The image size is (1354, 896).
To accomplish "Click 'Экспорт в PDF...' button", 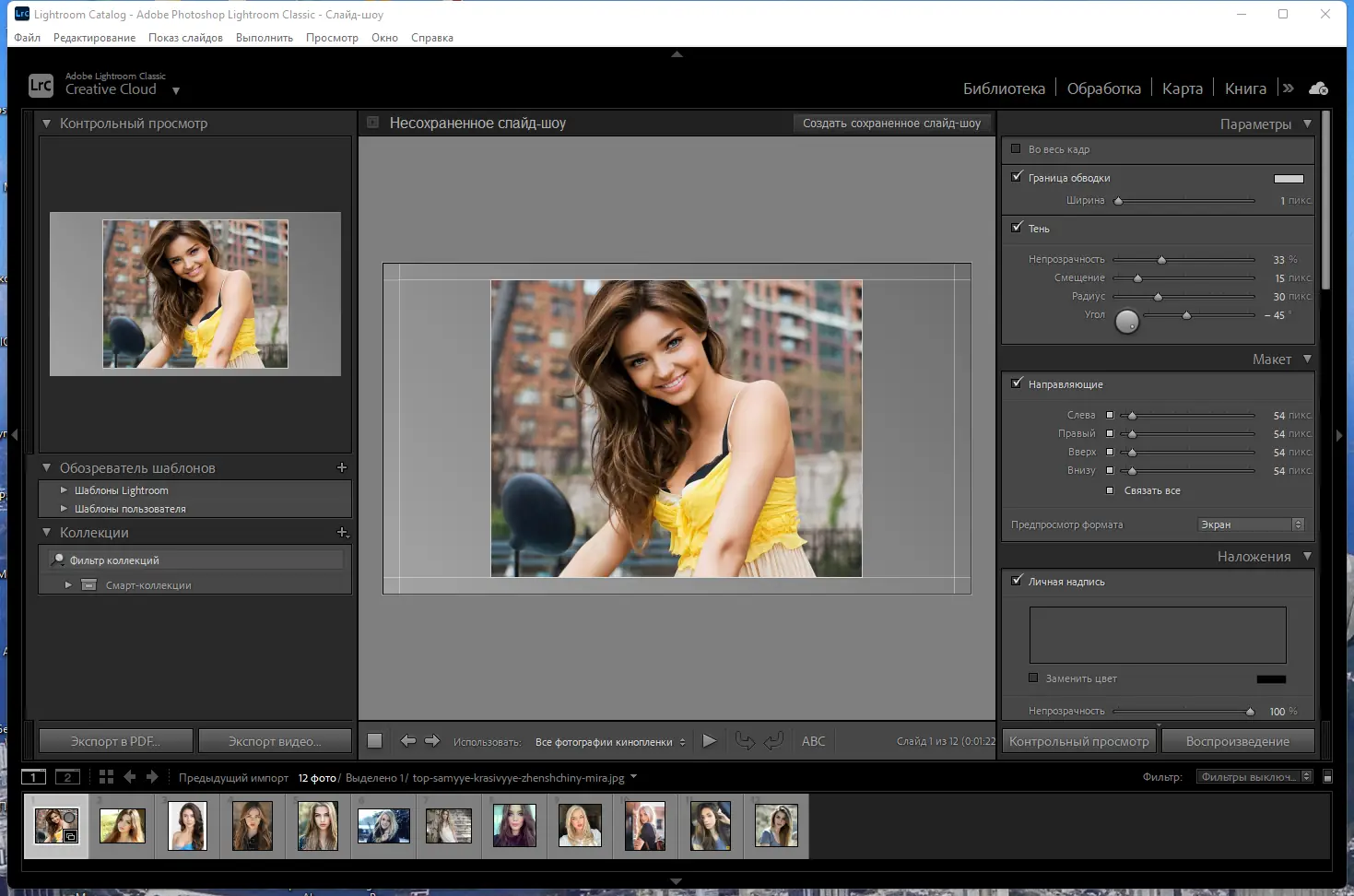I will [x=115, y=741].
